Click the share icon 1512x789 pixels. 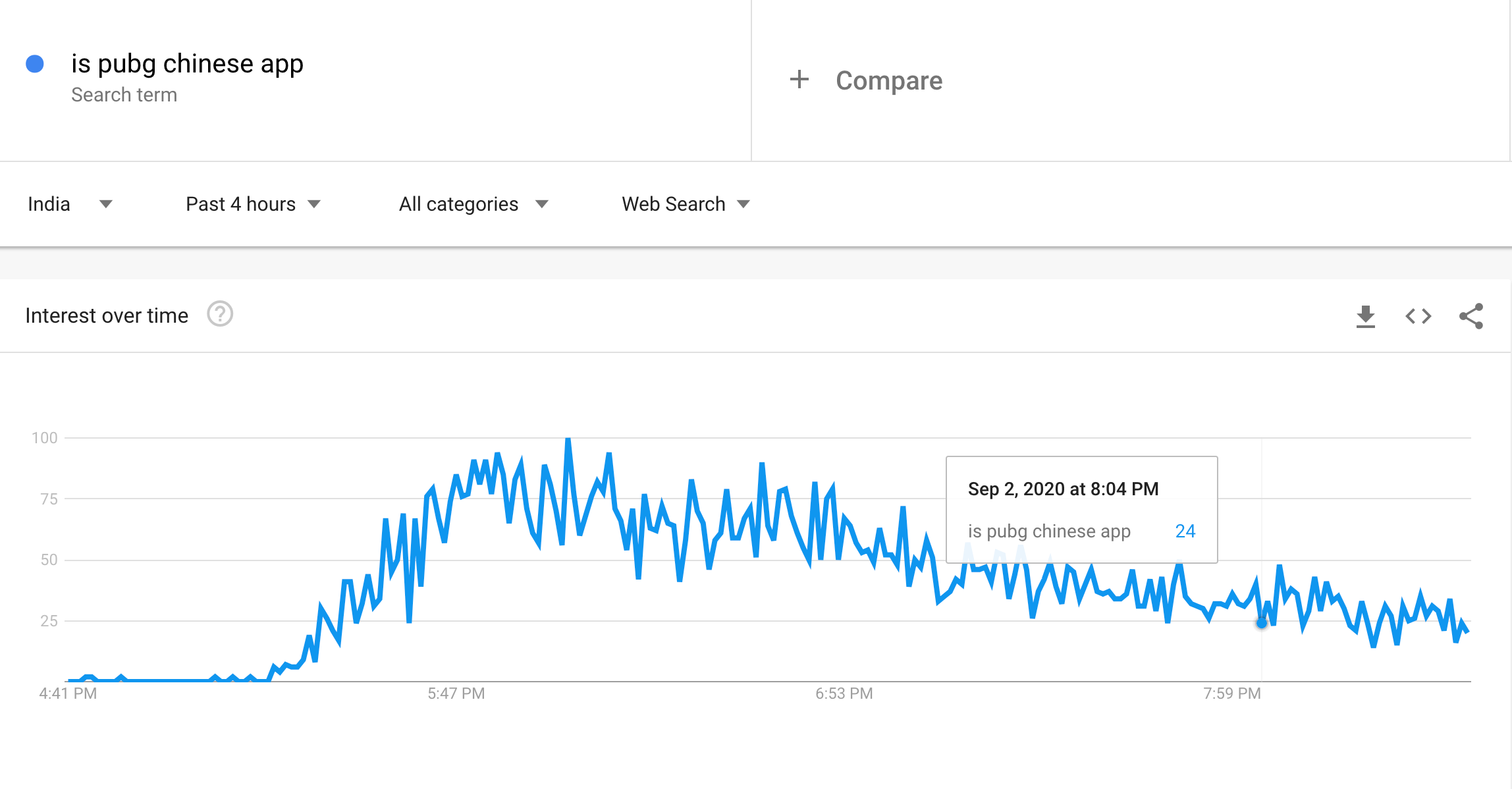click(x=1471, y=316)
